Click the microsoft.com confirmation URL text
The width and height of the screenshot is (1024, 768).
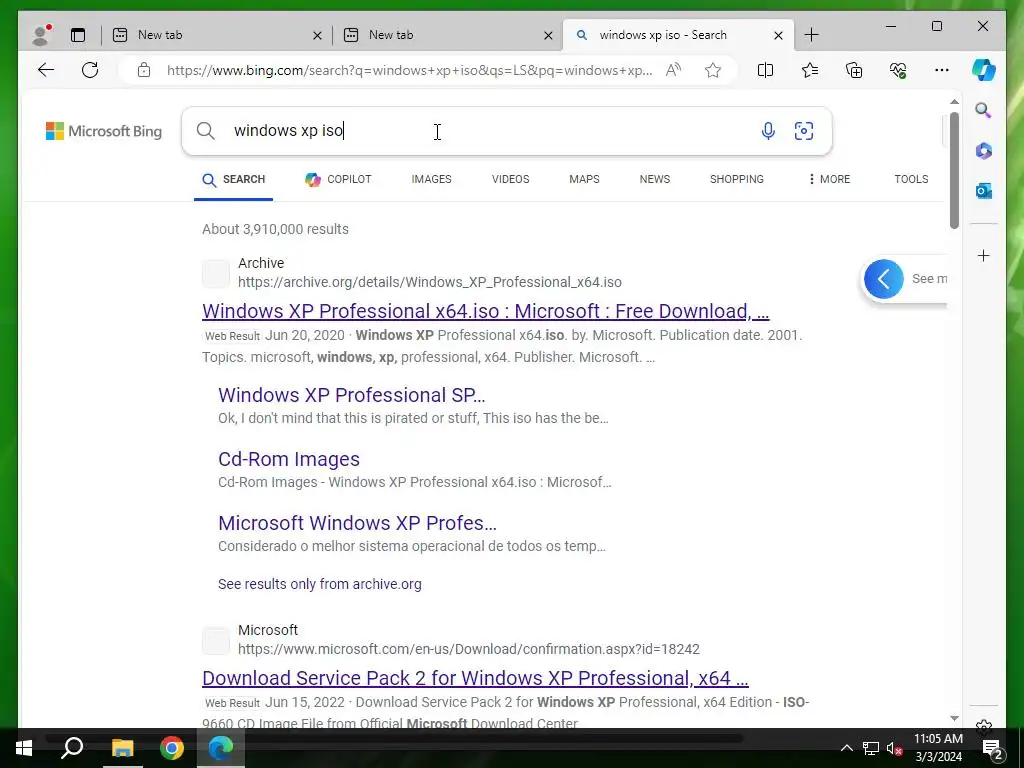[x=468, y=649]
